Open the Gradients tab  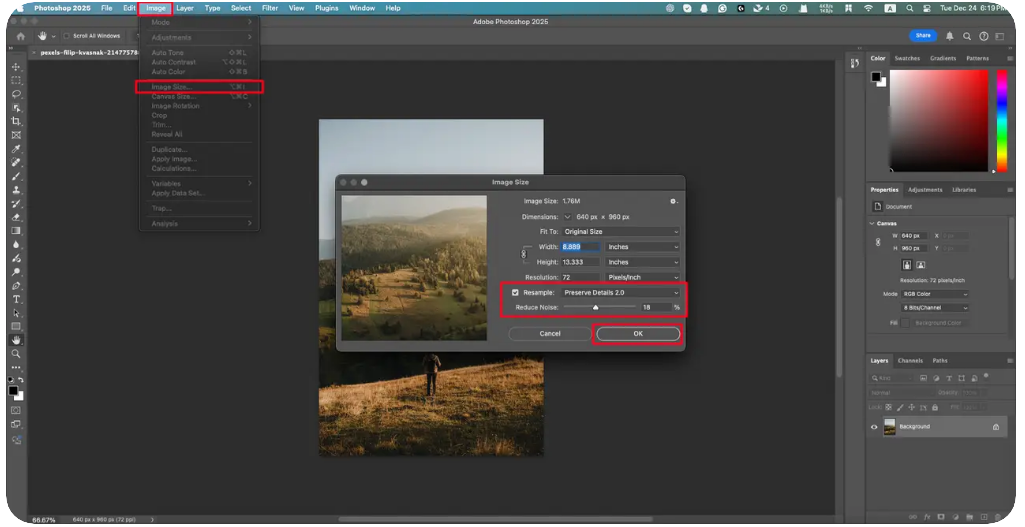pos(943,58)
